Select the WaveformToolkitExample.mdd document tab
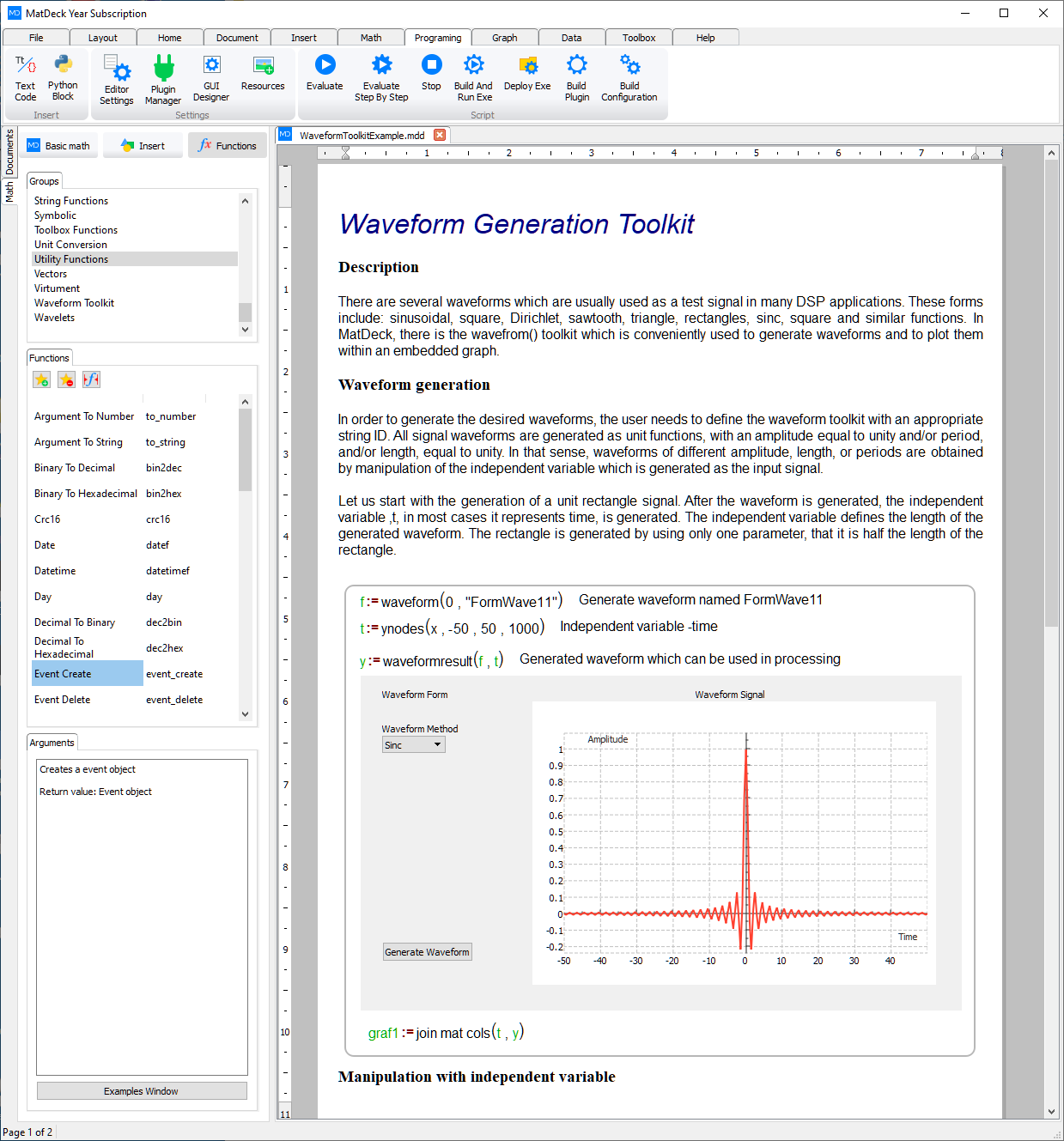Screen dimensions: 1064x1141 pyautogui.click(x=362, y=135)
